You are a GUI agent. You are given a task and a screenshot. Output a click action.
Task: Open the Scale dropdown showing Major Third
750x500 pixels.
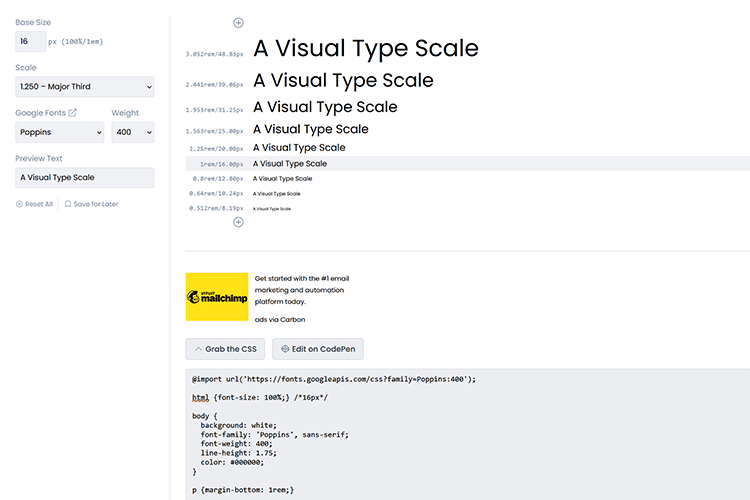point(85,87)
